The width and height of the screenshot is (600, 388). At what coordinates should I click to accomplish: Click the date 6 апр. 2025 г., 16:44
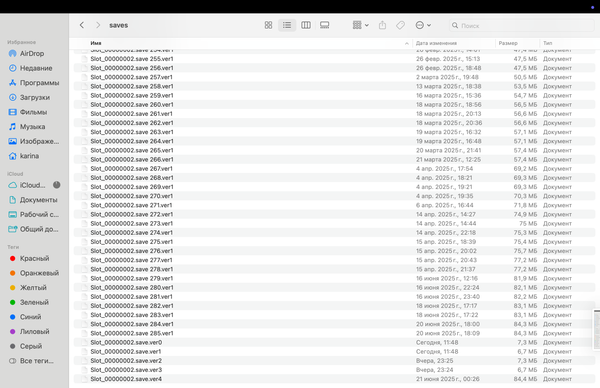point(444,205)
